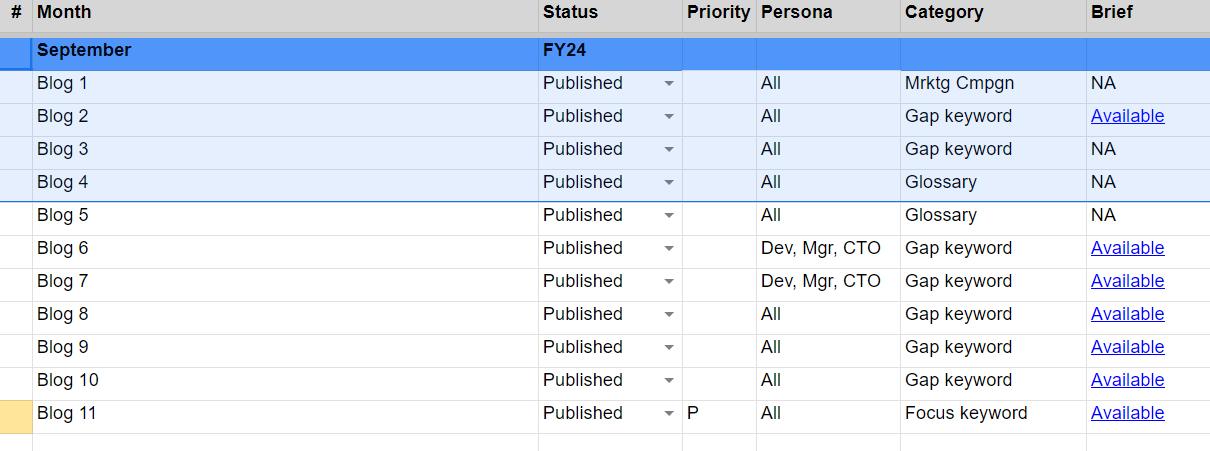Select the Gap keyword cell for Blog 2
1210x451 pixels.
[x=993, y=120]
